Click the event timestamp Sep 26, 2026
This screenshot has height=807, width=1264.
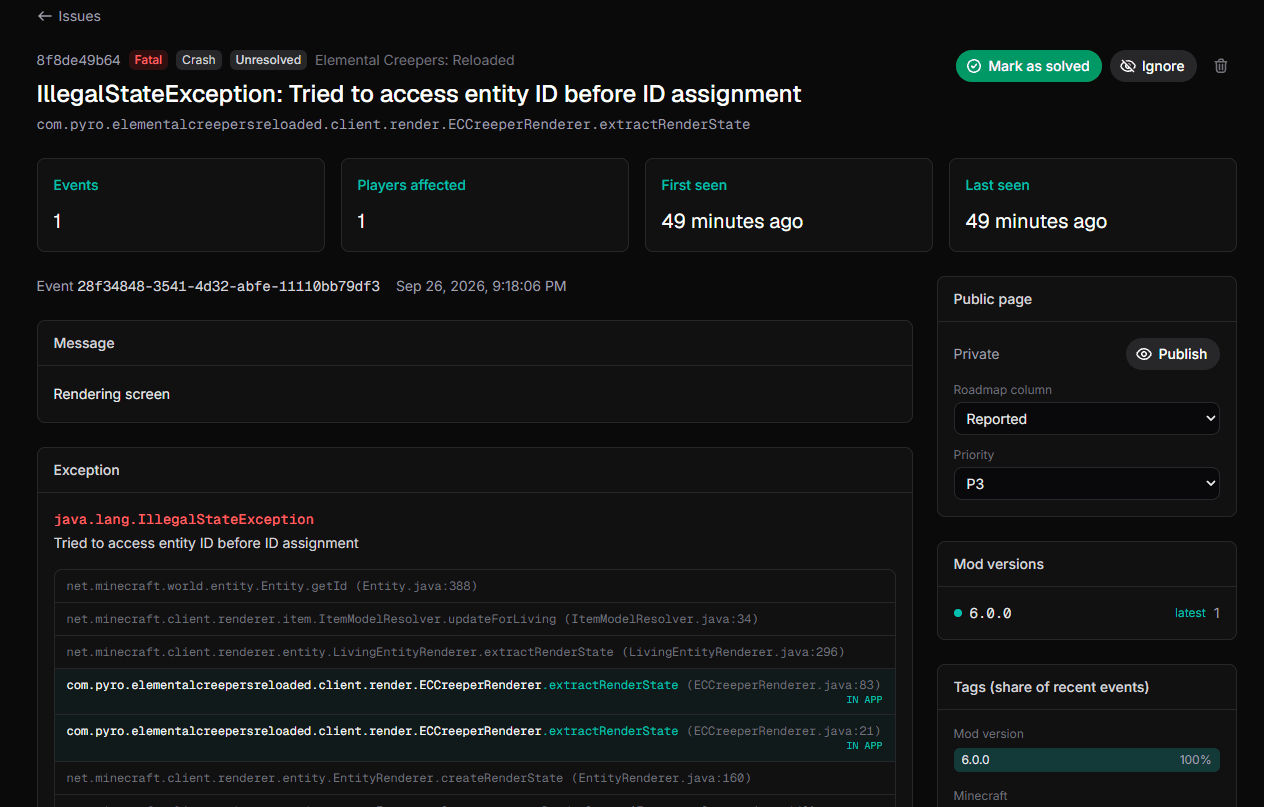[481, 286]
